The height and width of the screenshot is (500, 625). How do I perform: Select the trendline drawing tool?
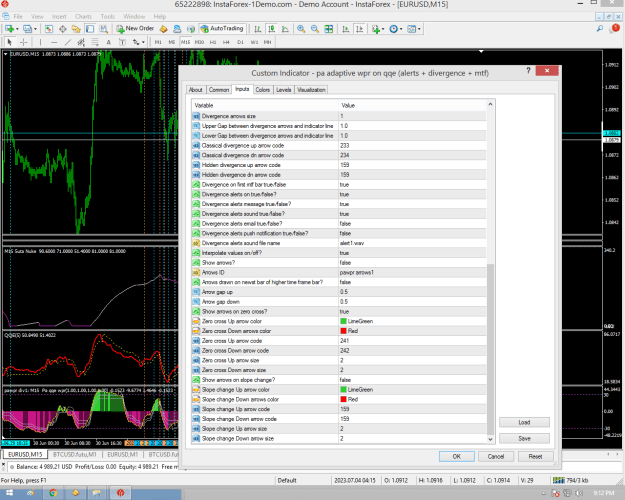[x=68, y=42]
